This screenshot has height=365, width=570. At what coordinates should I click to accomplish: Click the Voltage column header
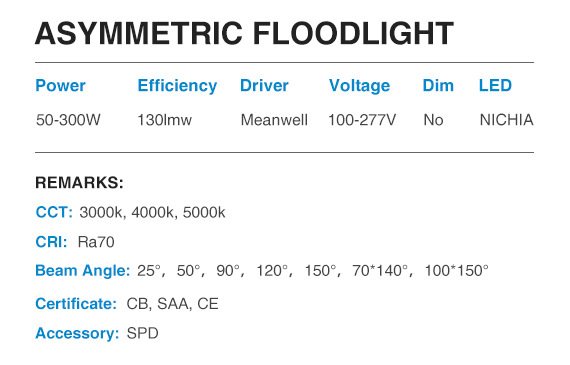point(360,87)
